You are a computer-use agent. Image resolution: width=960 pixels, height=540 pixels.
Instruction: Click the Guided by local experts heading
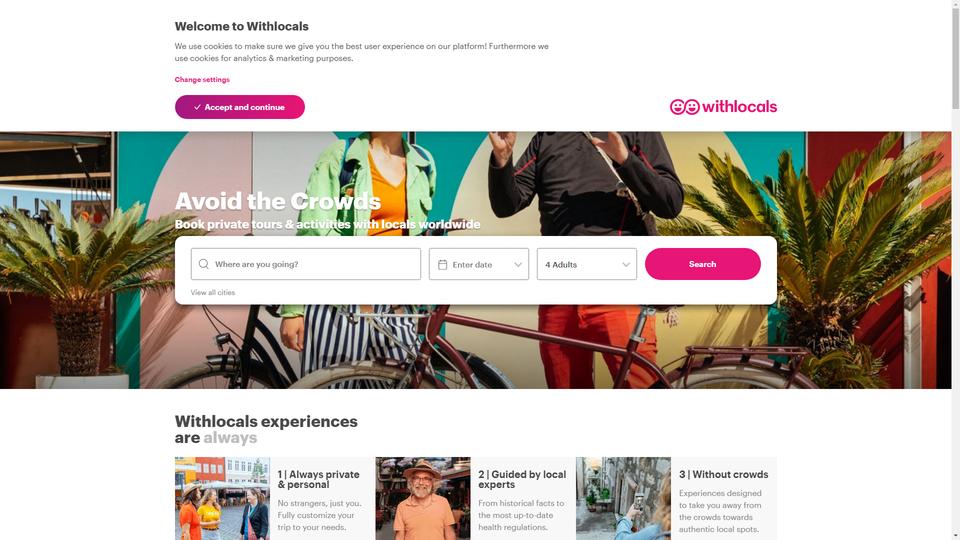(522, 479)
